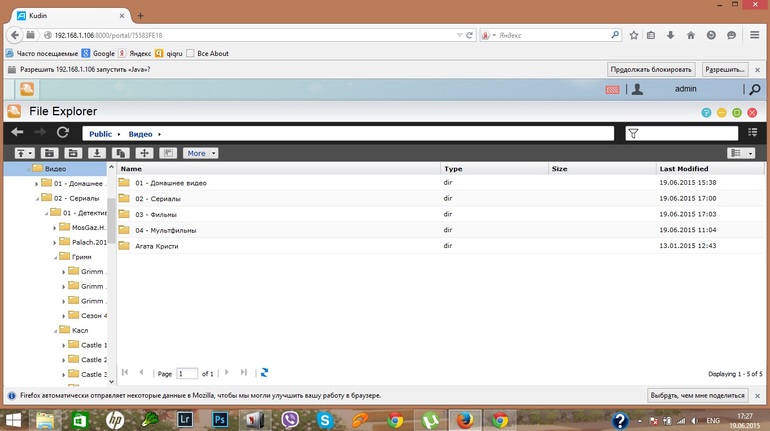The width and height of the screenshot is (770, 431).
Task: Click the admin user profile icon
Action: [637, 90]
